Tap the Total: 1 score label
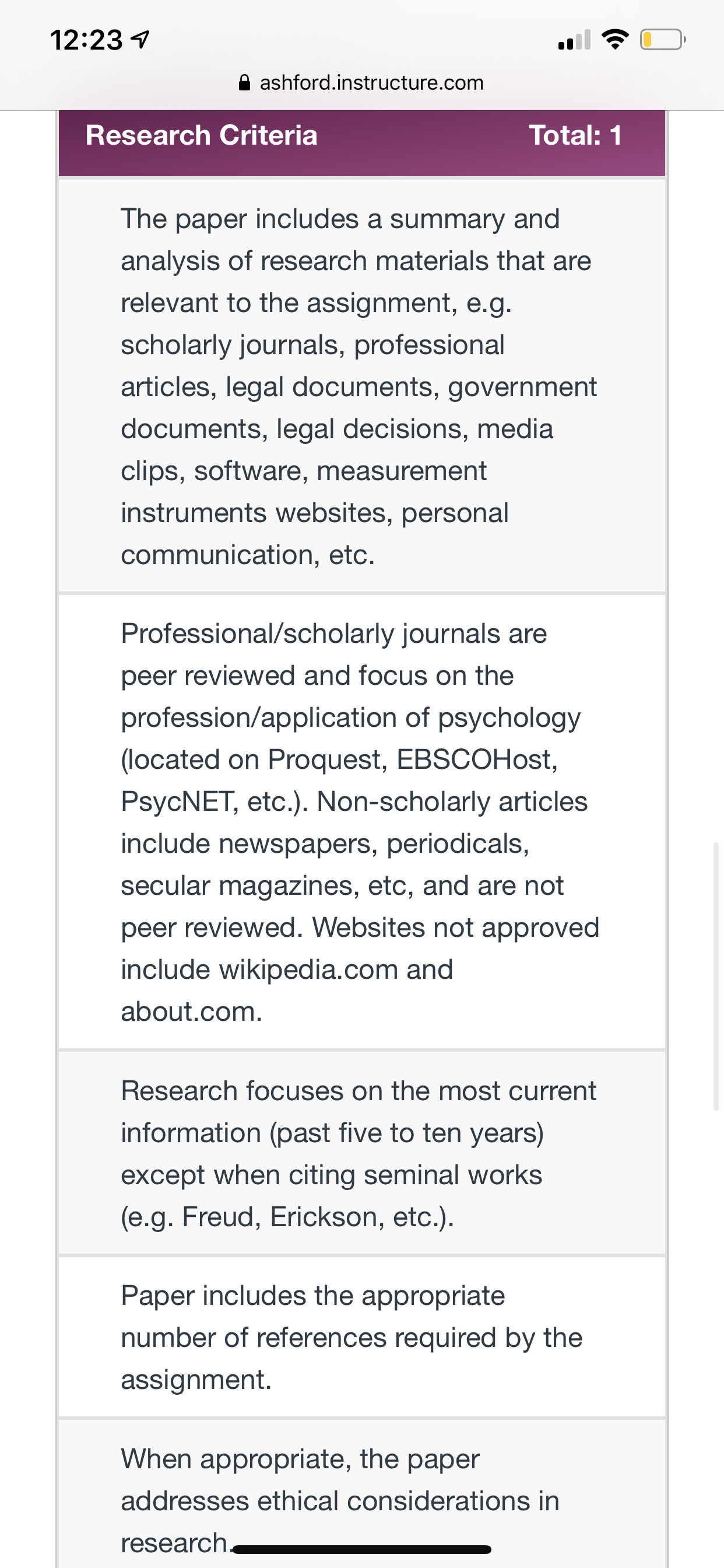Image resolution: width=724 pixels, height=1568 pixels. pos(575,135)
